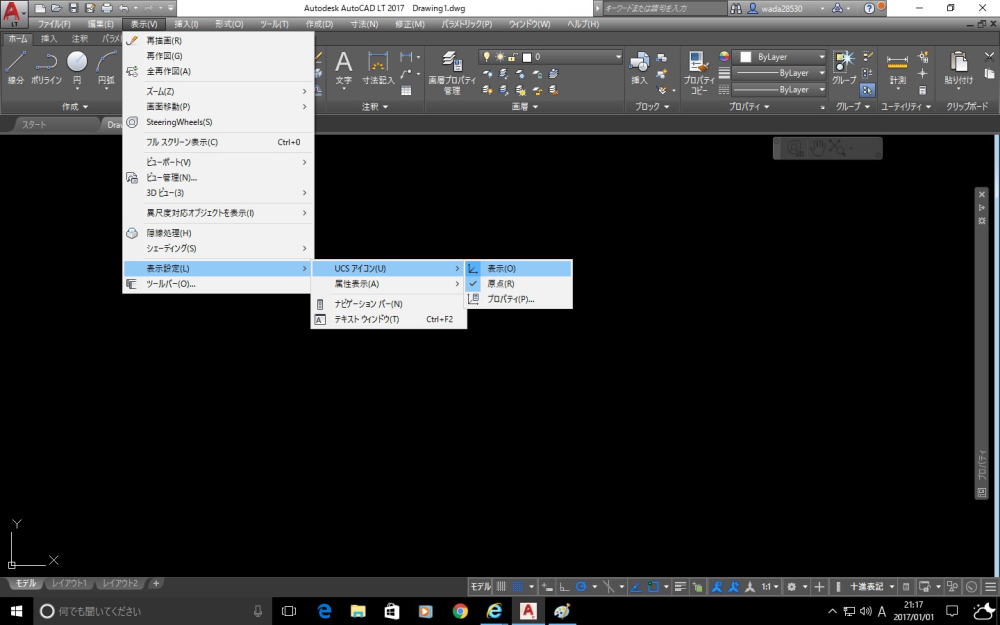This screenshot has width=1000, height=625.
Task: Click the 再描画 redraw brush icon
Action: coord(132,40)
